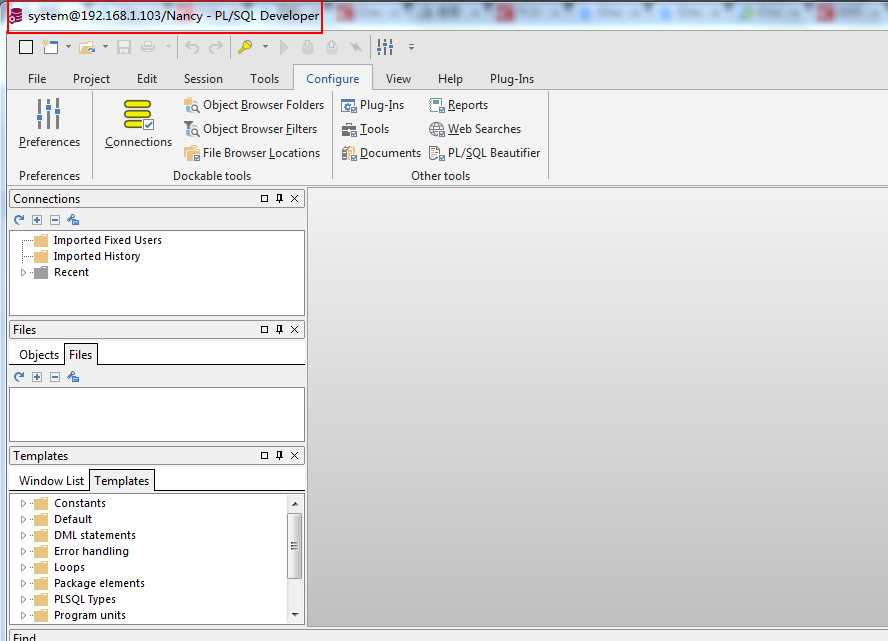
Task: Click the minus icon in Files panel toolbar
Action: click(x=55, y=377)
